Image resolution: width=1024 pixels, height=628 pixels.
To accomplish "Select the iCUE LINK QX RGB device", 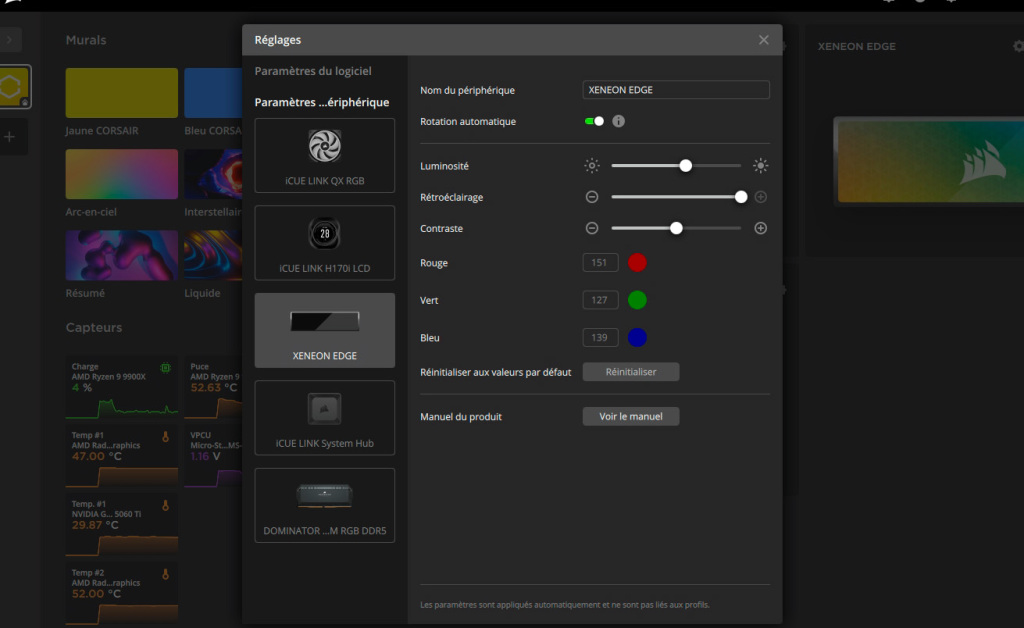I will [324, 155].
